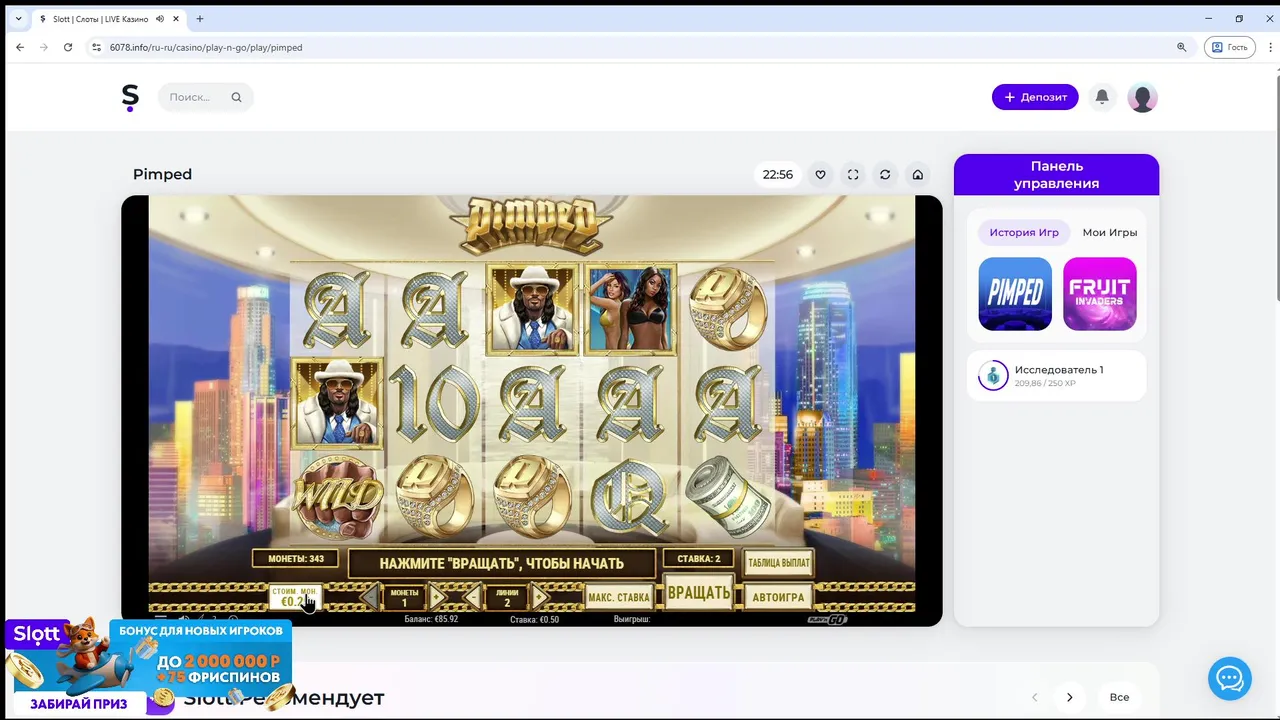Click the ЗАБИРАЙ ПРИЗ banner button
This screenshot has height=720, width=1280.
pos(78,703)
